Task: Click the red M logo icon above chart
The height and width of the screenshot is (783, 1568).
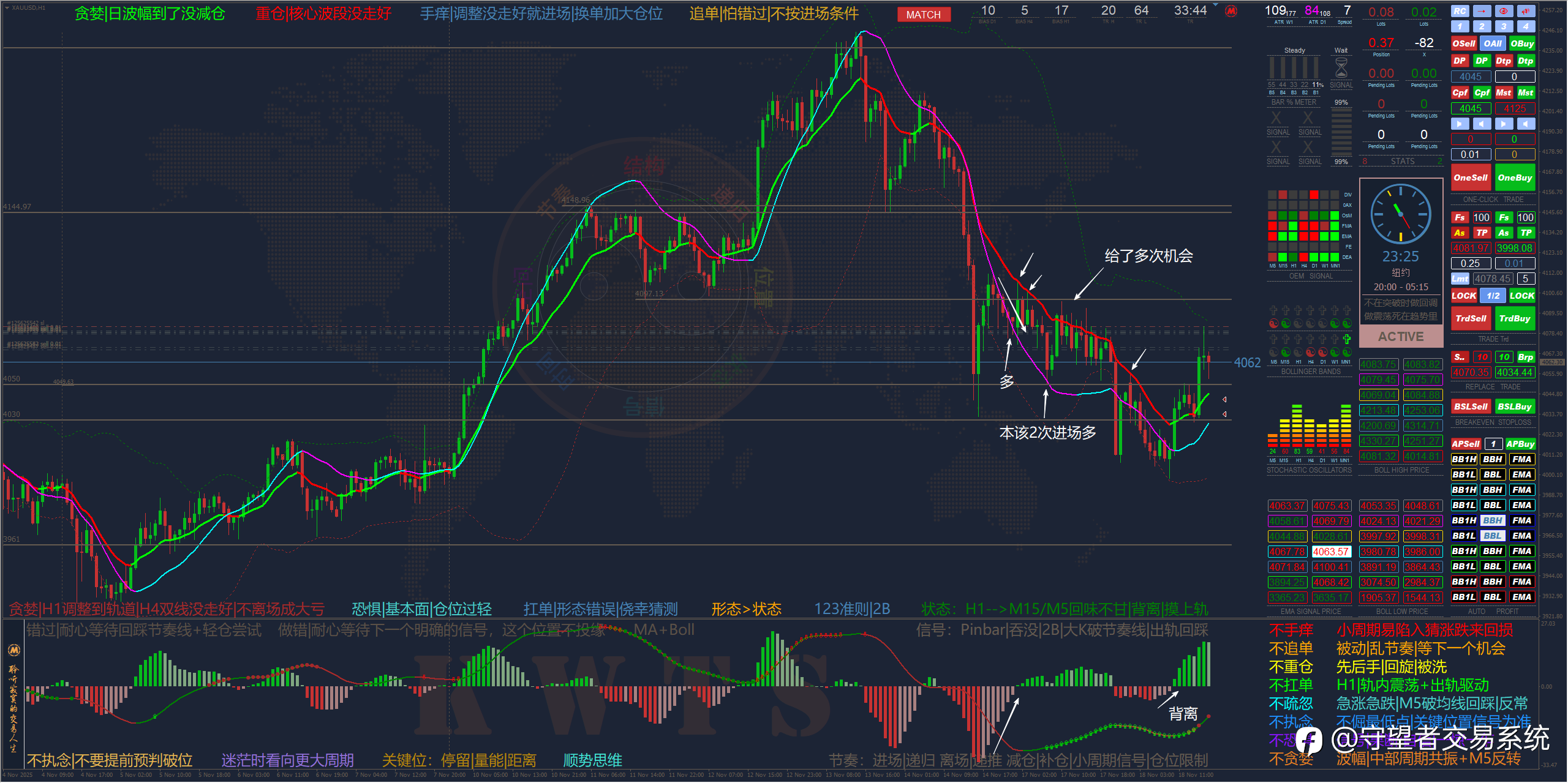Action: tap(1231, 11)
